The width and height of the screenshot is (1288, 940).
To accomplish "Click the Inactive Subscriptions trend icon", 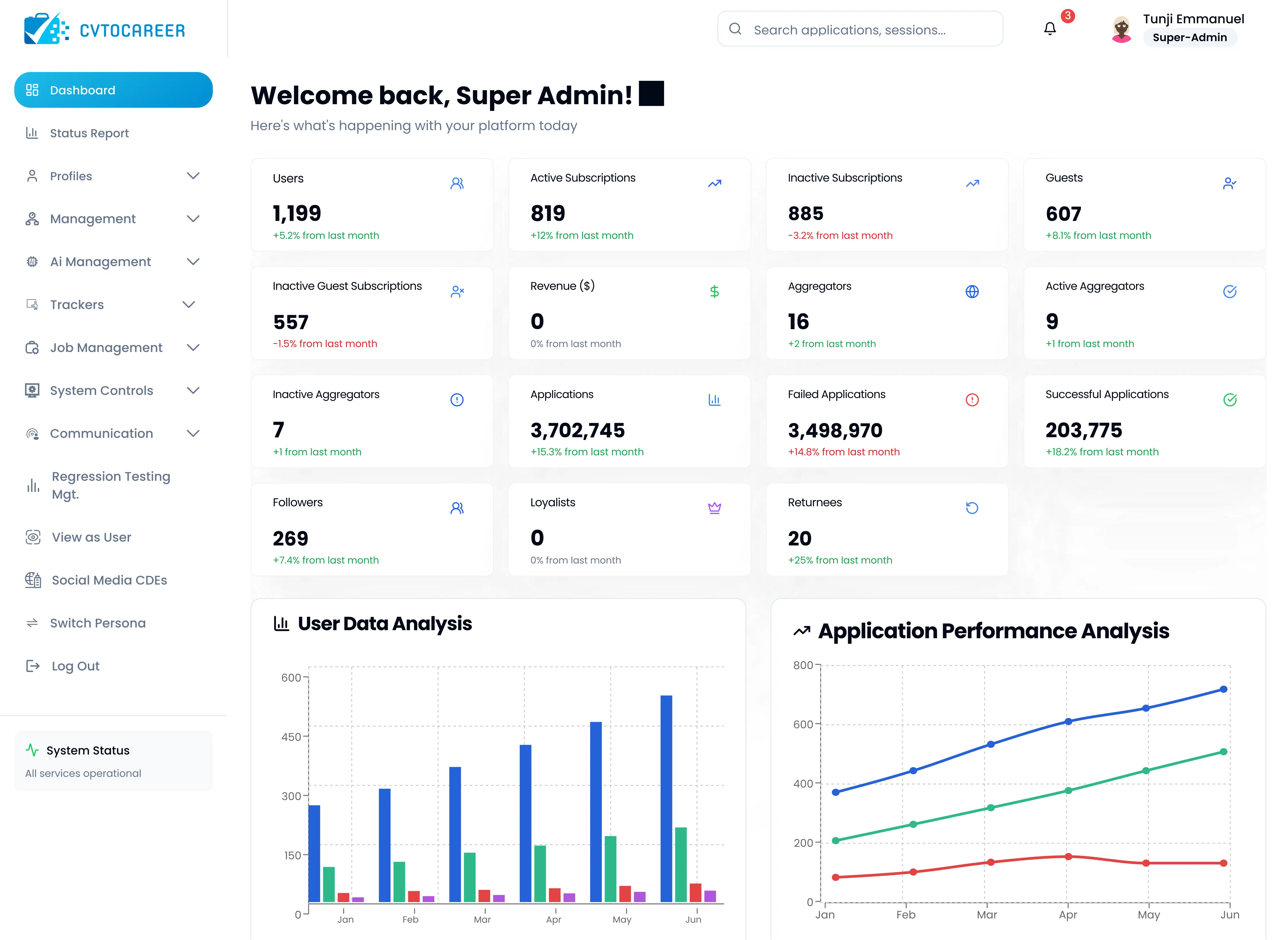I will pyautogui.click(x=972, y=183).
